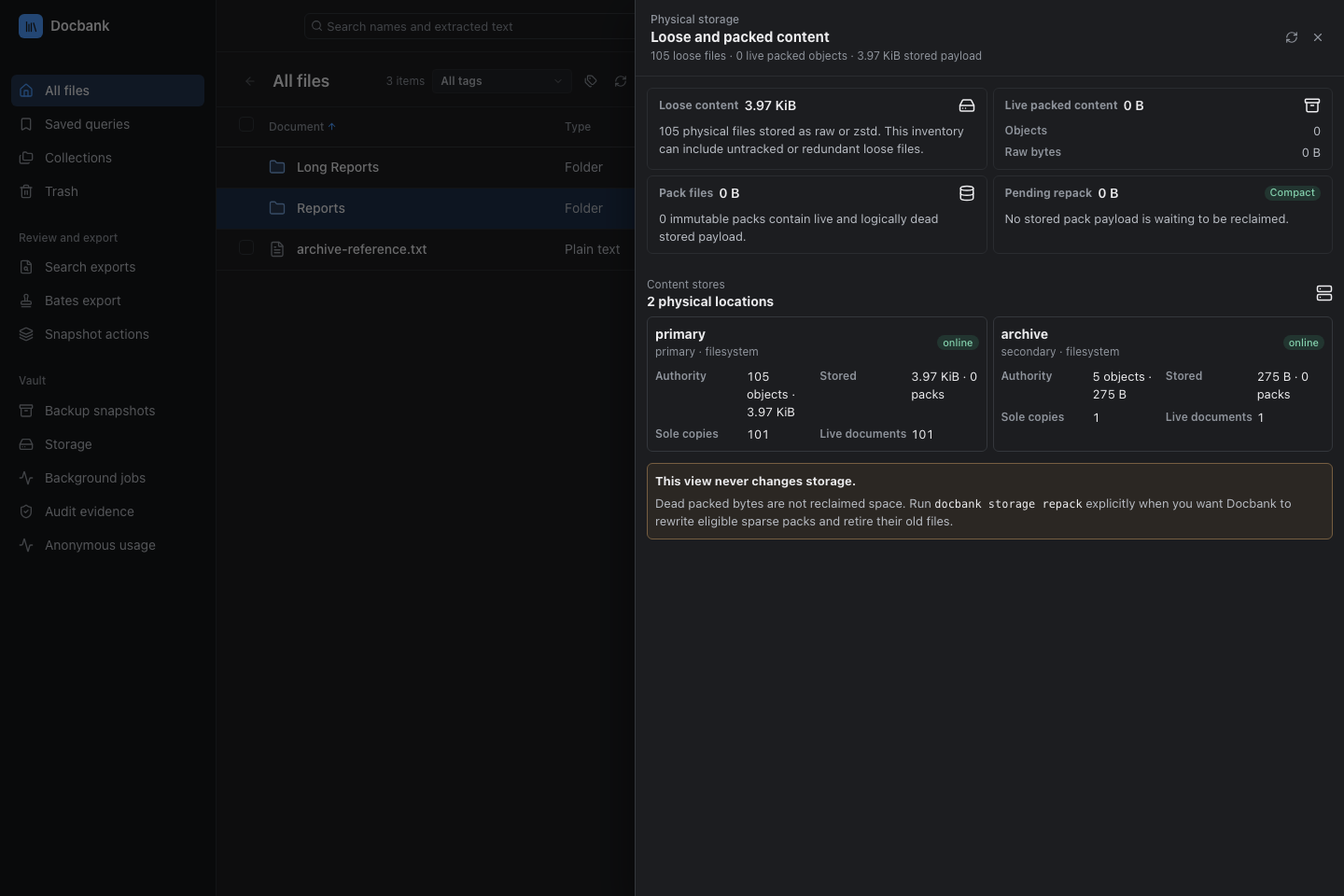1344x896 pixels.
Task: Toggle the select-all checkbox in header
Action: click(x=246, y=124)
